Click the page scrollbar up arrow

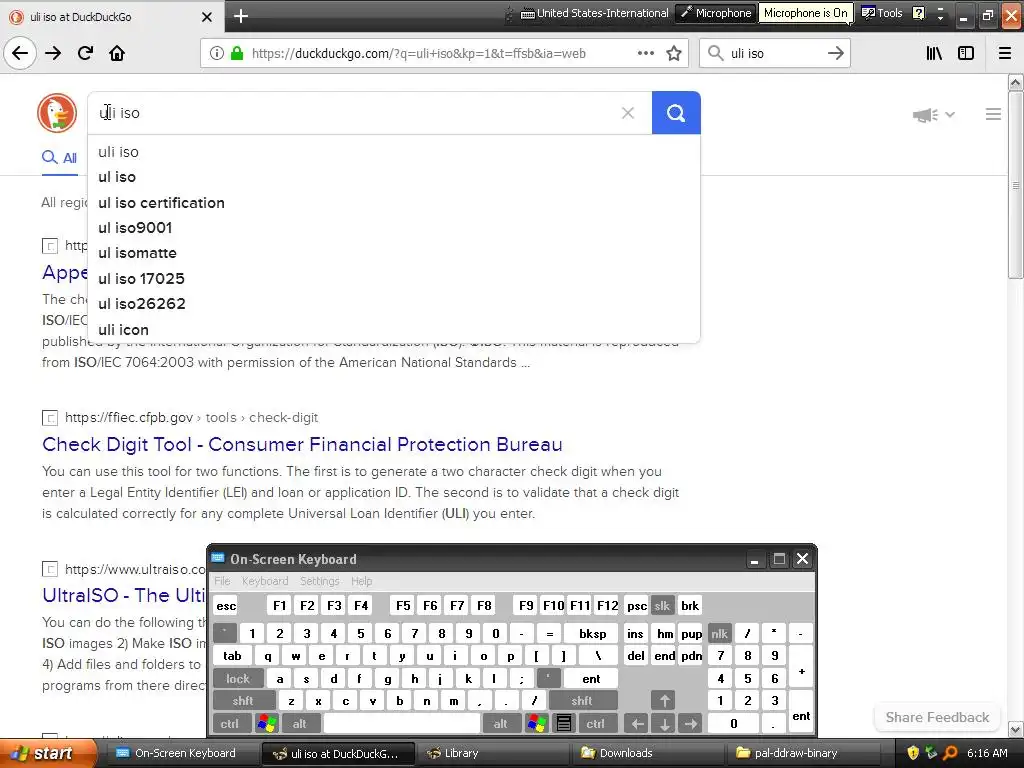1016,83
